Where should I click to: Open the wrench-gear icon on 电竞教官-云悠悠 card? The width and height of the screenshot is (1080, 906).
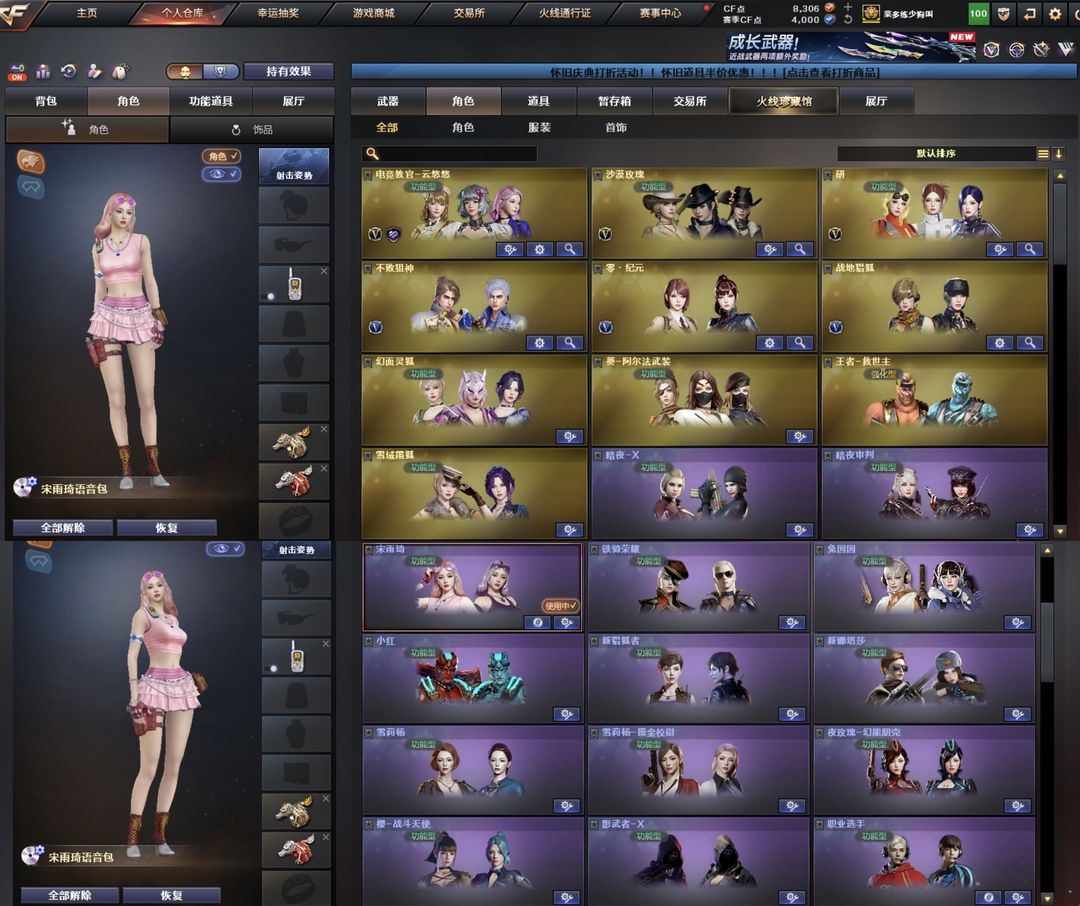coord(510,249)
